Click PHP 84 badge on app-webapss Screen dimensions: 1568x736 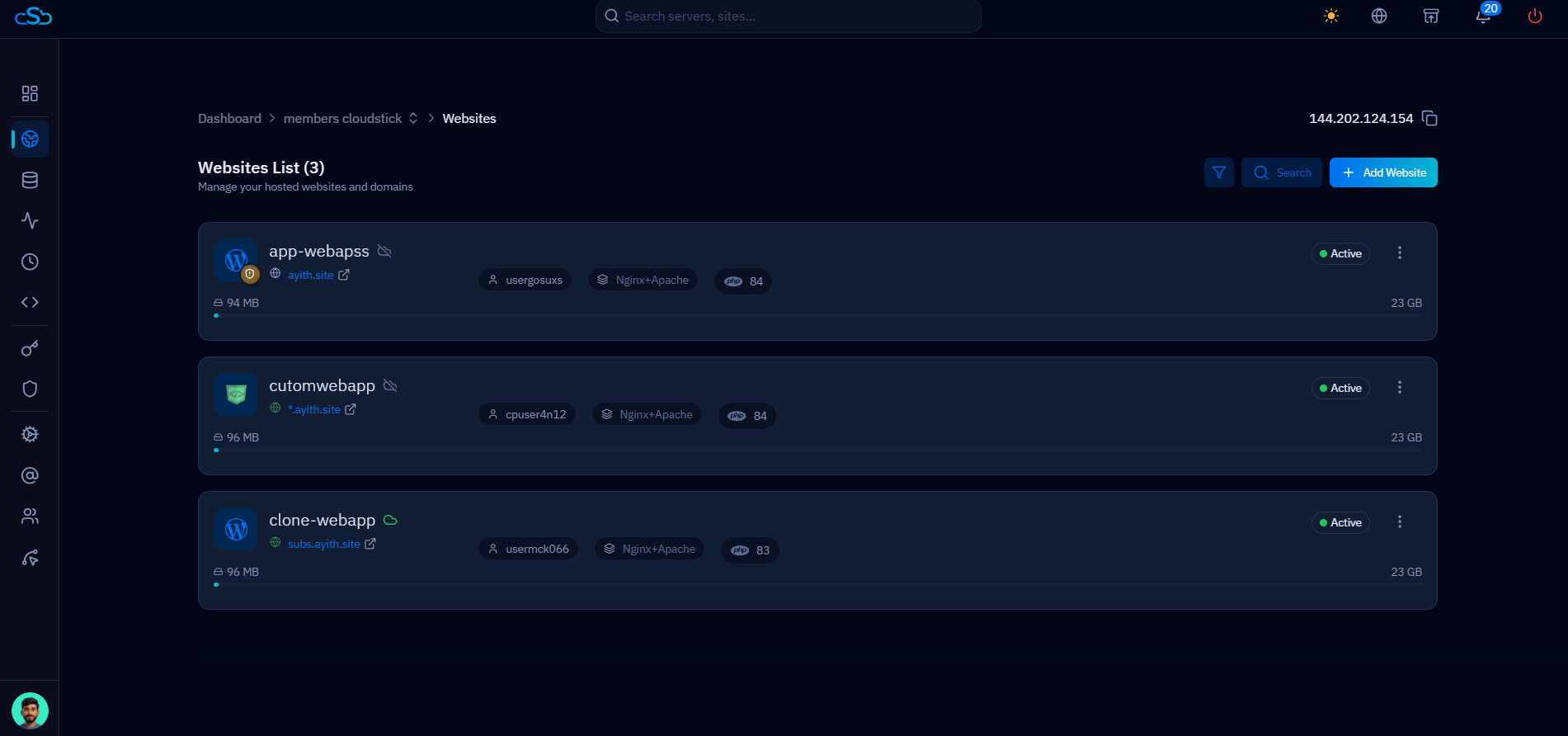tap(743, 281)
